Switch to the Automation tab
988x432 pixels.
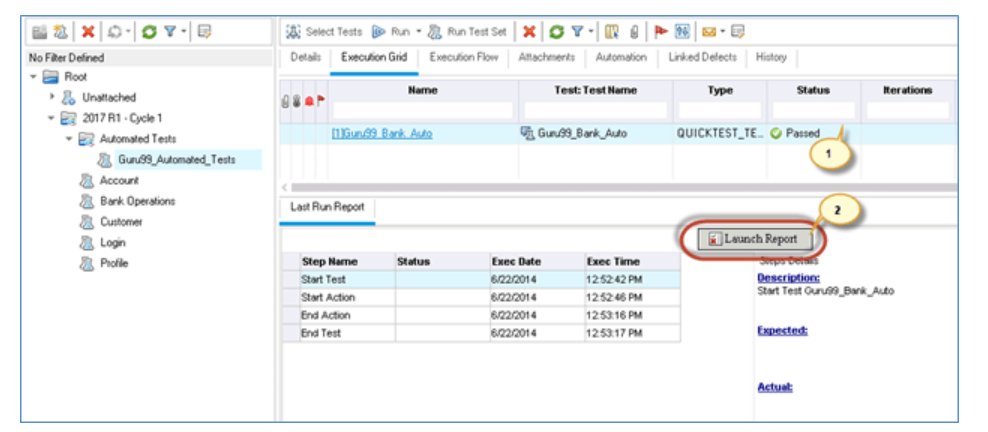coord(621,57)
